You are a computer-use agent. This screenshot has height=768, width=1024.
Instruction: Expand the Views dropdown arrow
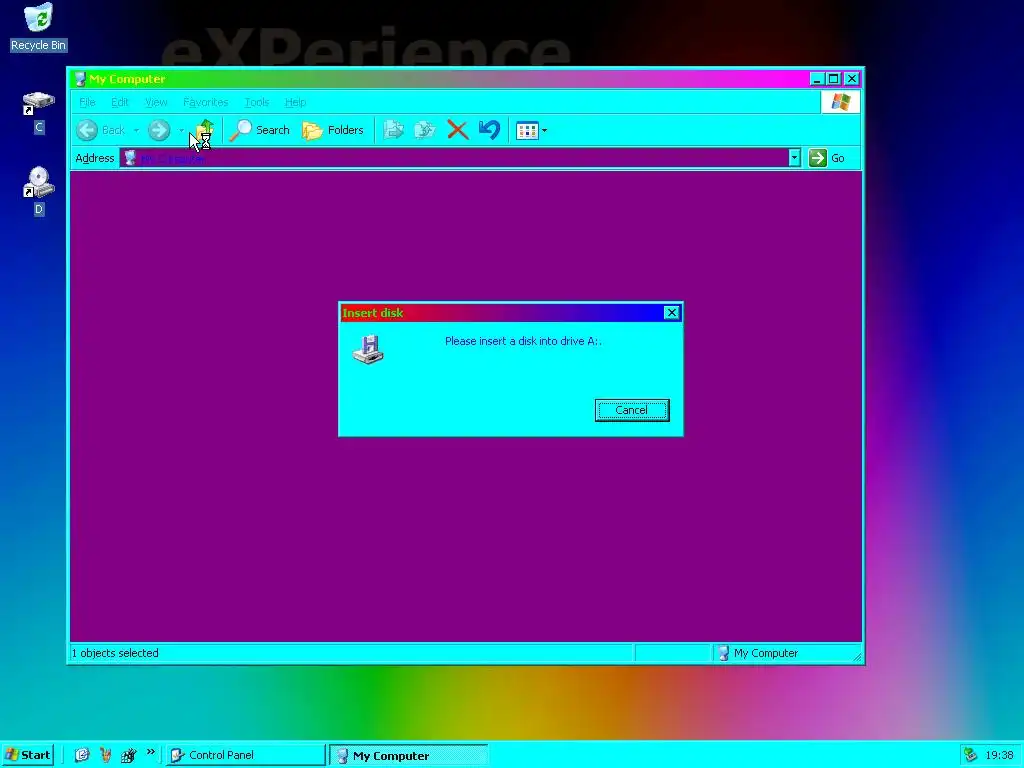(x=545, y=131)
